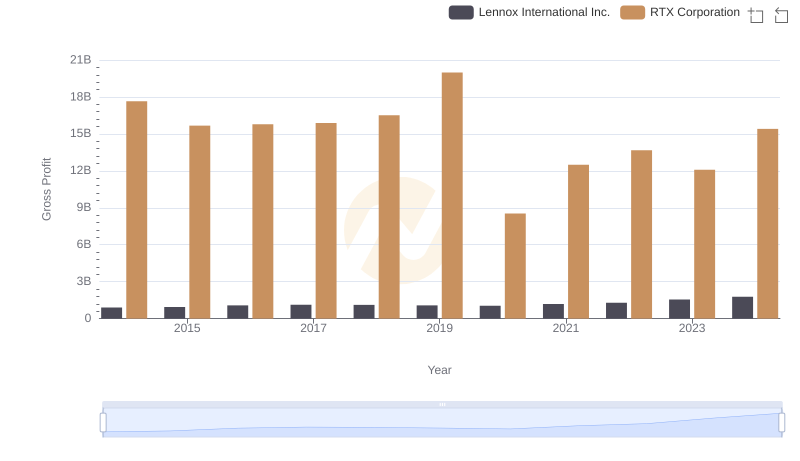Click the Lennox bar for 2024
The image size is (800, 461).
(x=742, y=308)
